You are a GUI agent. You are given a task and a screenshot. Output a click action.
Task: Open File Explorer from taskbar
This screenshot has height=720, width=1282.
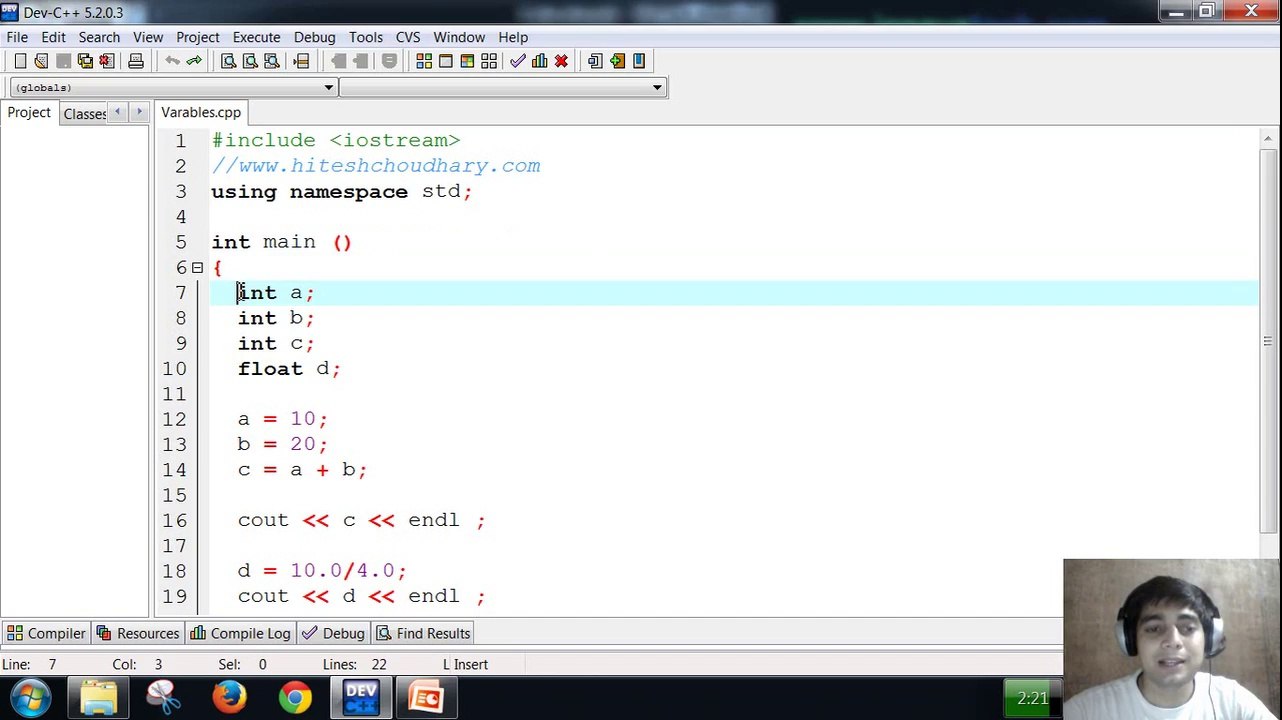tap(99, 698)
